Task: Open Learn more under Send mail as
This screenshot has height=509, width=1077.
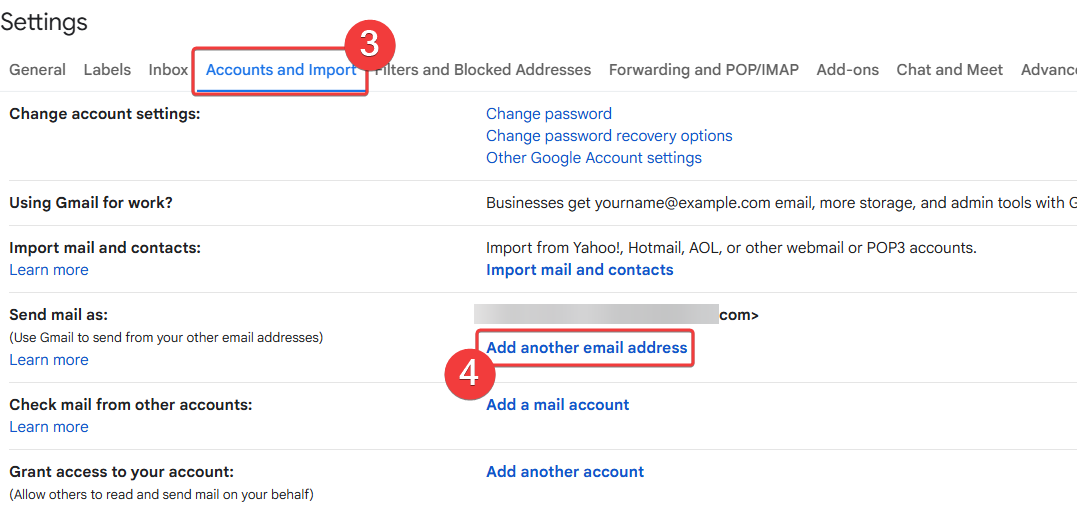Action: pyautogui.click(x=48, y=360)
